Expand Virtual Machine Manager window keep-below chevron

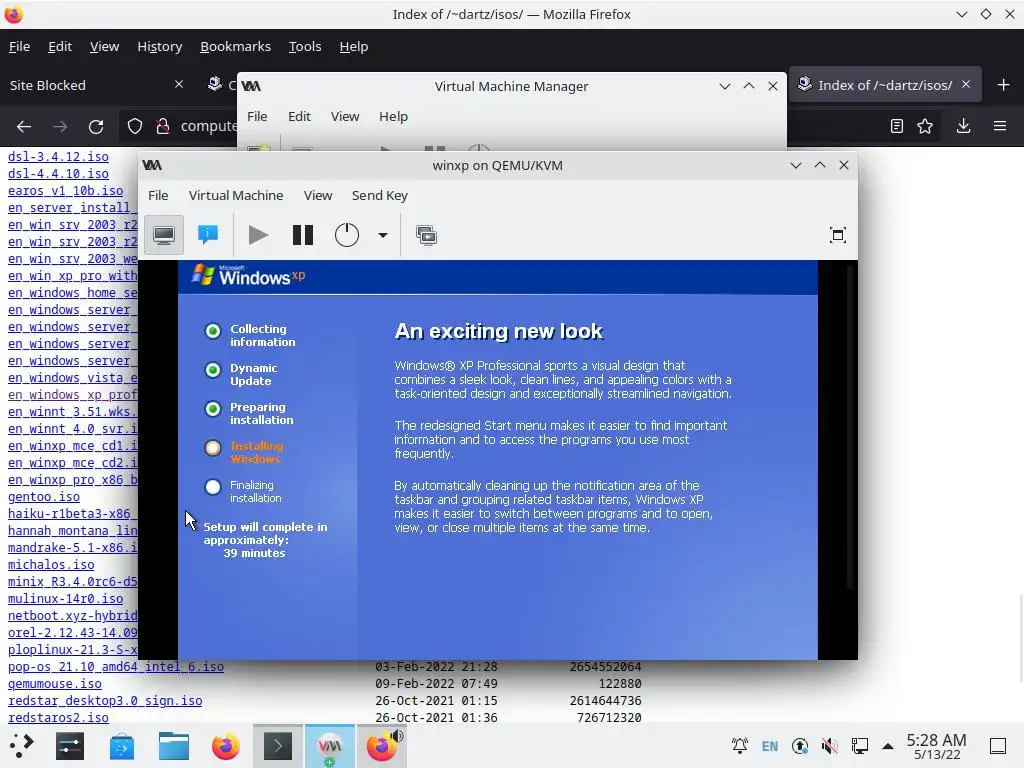coord(725,86)
